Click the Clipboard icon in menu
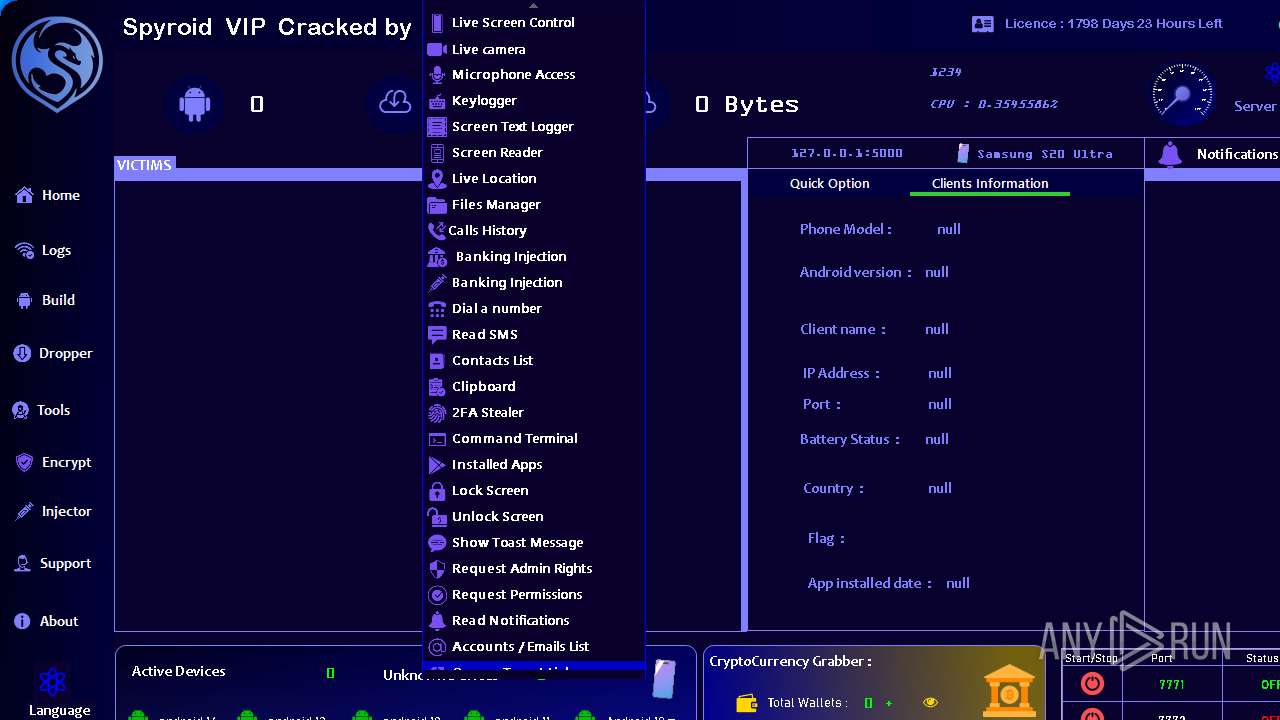1280x720 pixels. (437, 387)
